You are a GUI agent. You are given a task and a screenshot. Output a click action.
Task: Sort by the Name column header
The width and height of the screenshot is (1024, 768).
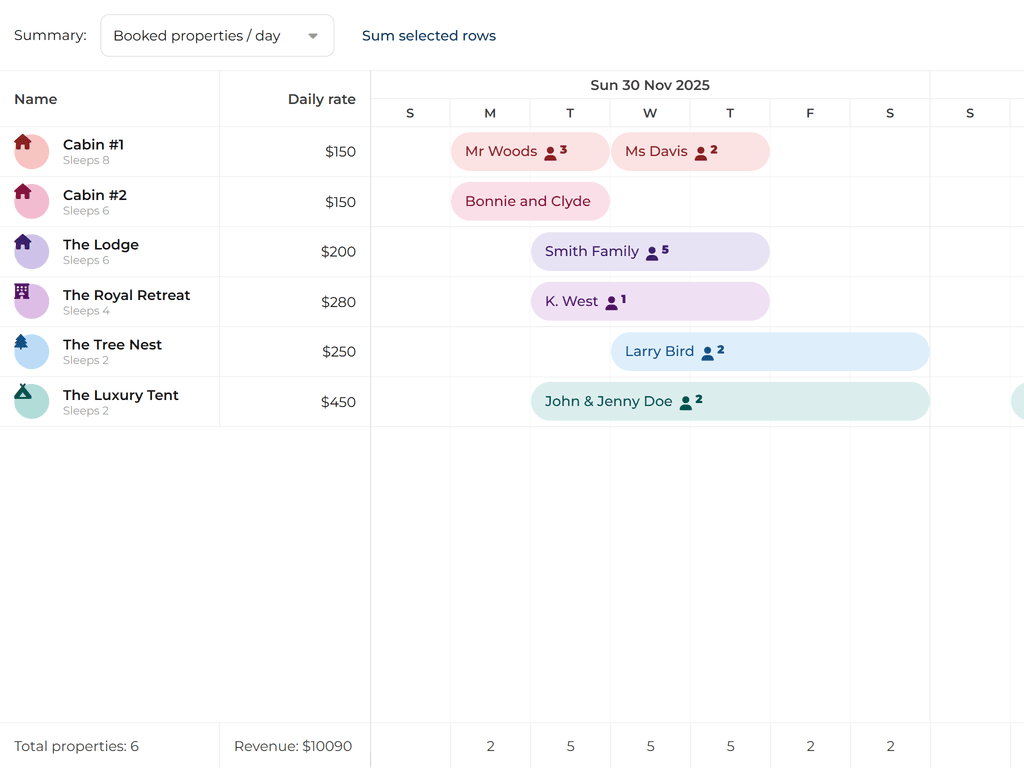[36, 99]
